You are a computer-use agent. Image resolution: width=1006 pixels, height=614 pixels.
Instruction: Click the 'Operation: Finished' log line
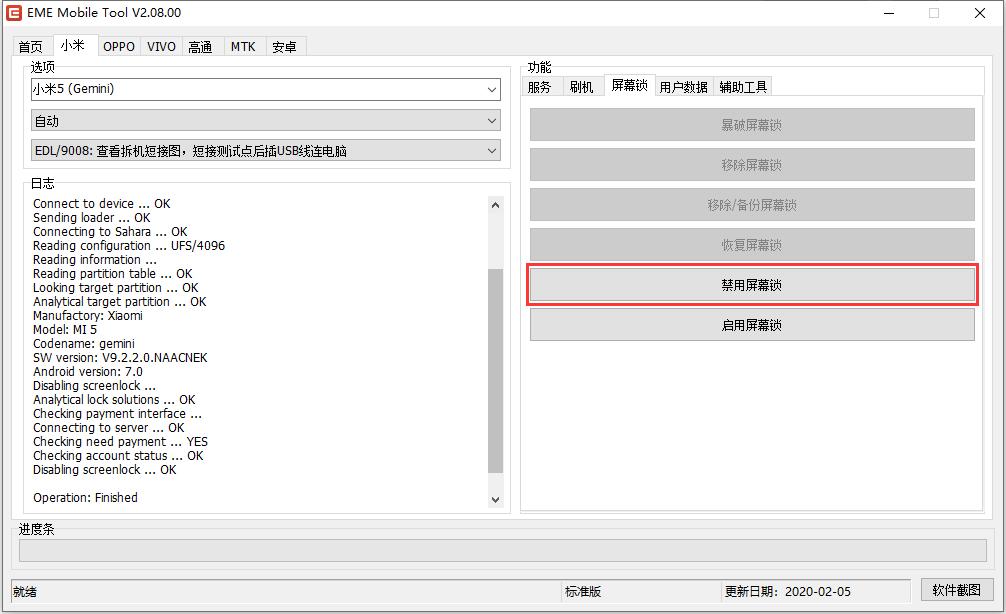click(85, 498)
